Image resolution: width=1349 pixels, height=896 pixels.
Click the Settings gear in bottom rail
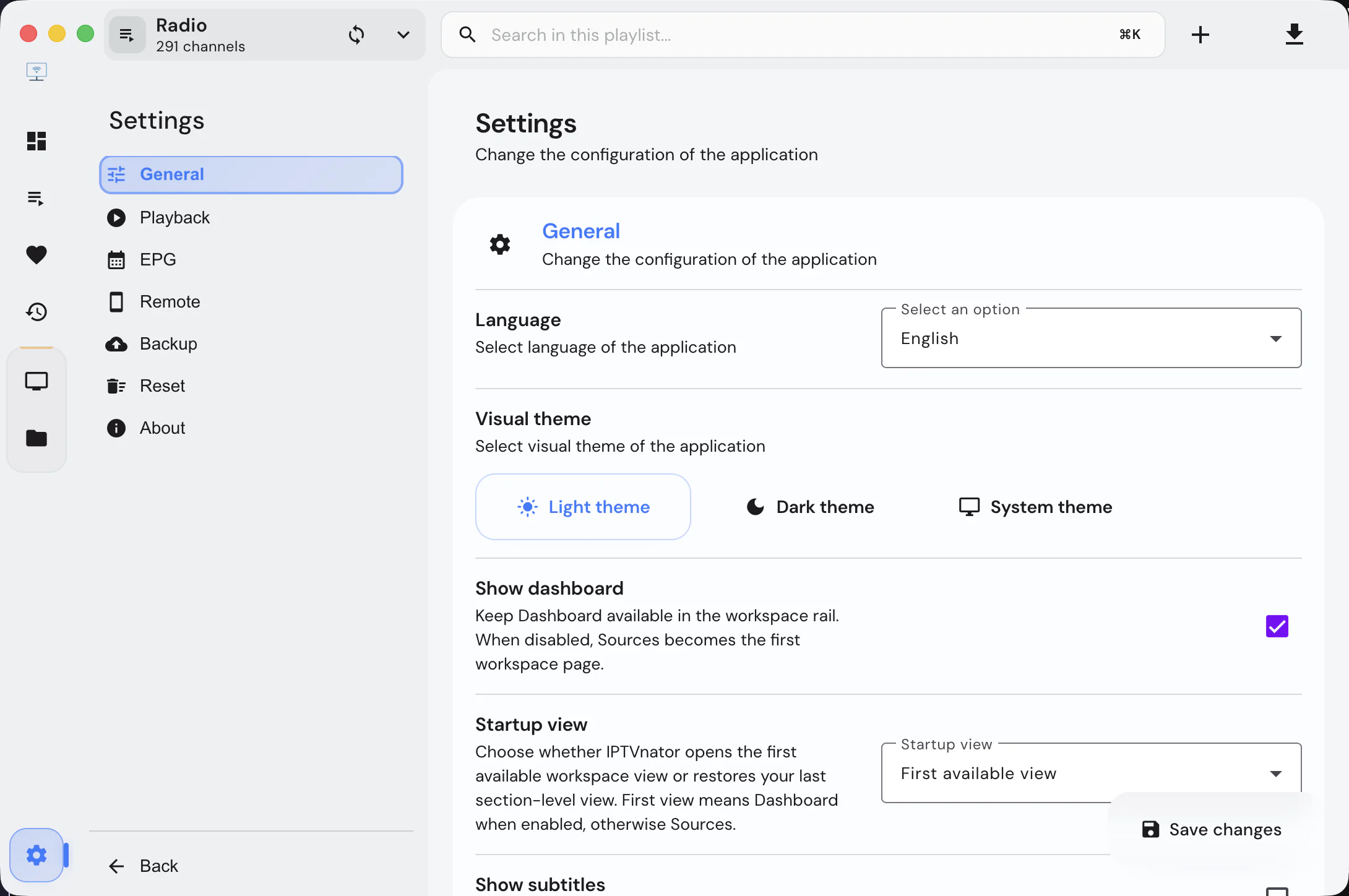[37, 855]
